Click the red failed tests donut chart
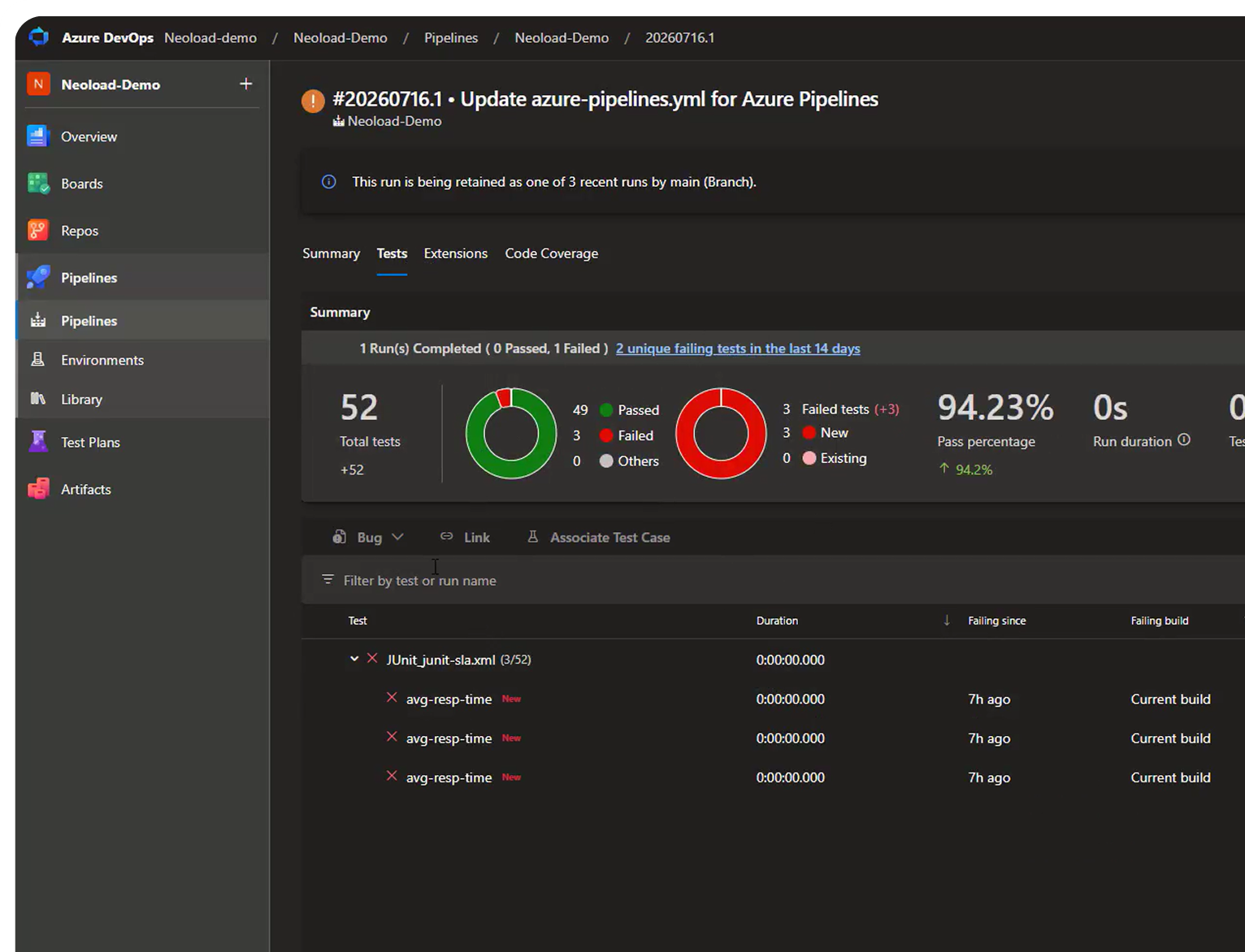The height and width of the screenshot is (952, 1245). point(721,433)
